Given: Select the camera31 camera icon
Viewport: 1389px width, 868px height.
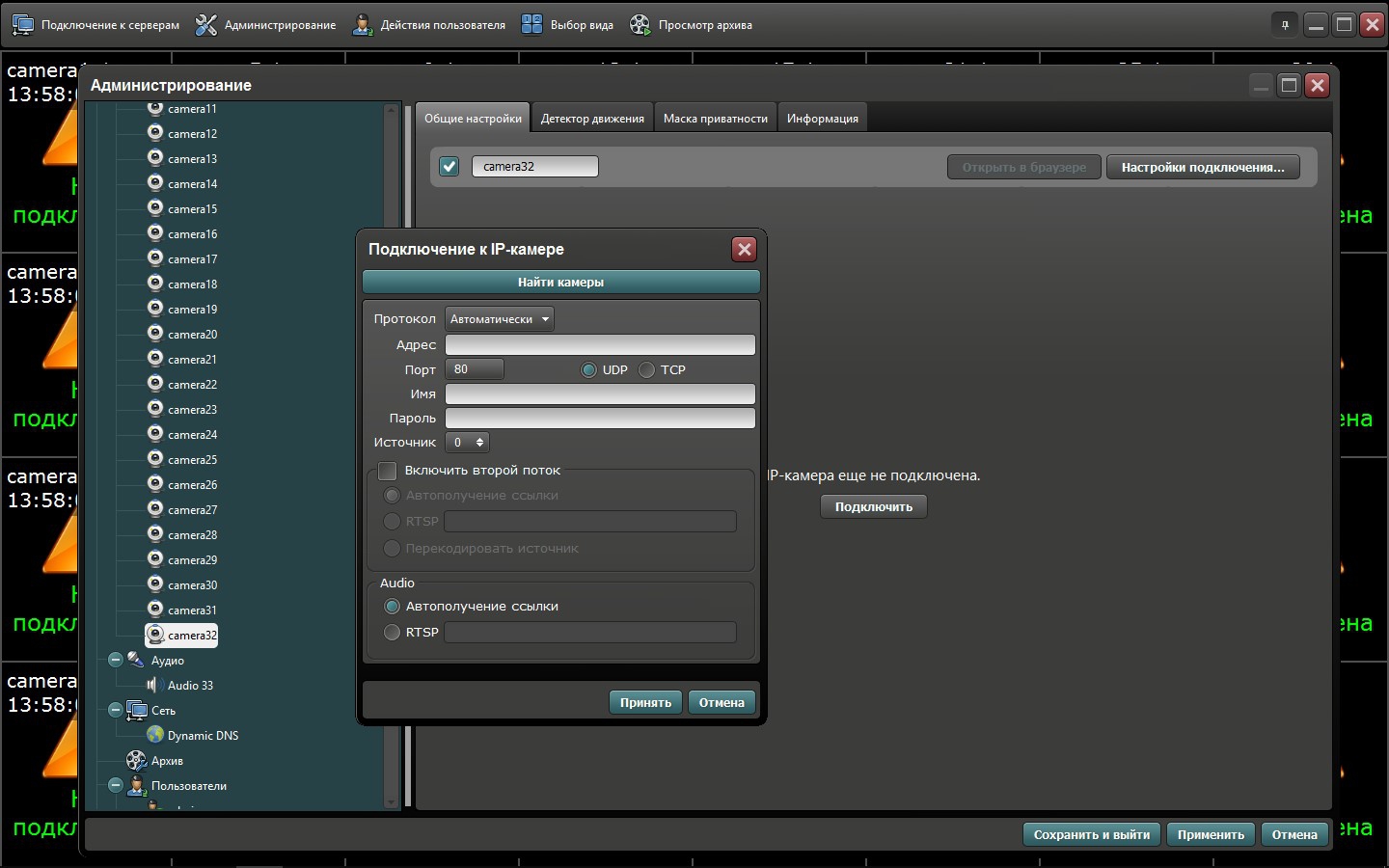Looking at the screenshot, I should pyautogui.click(x=155, y=610).
